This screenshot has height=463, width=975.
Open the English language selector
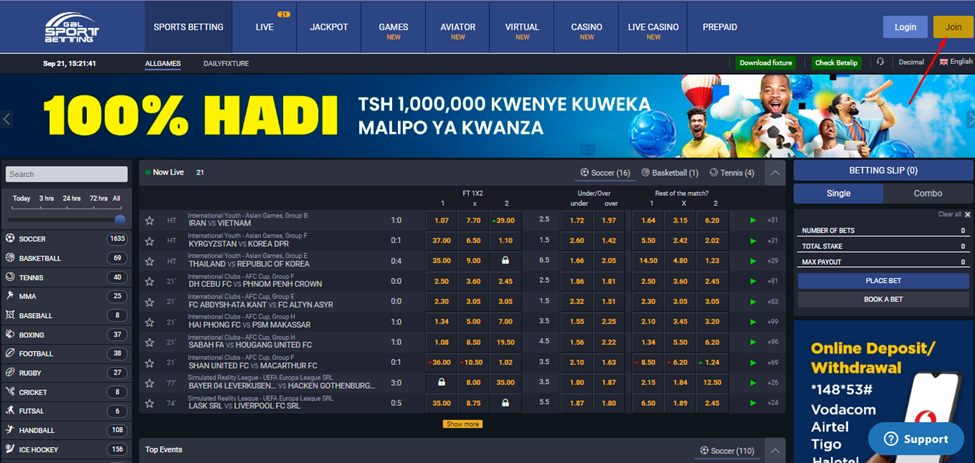point(956,62)
